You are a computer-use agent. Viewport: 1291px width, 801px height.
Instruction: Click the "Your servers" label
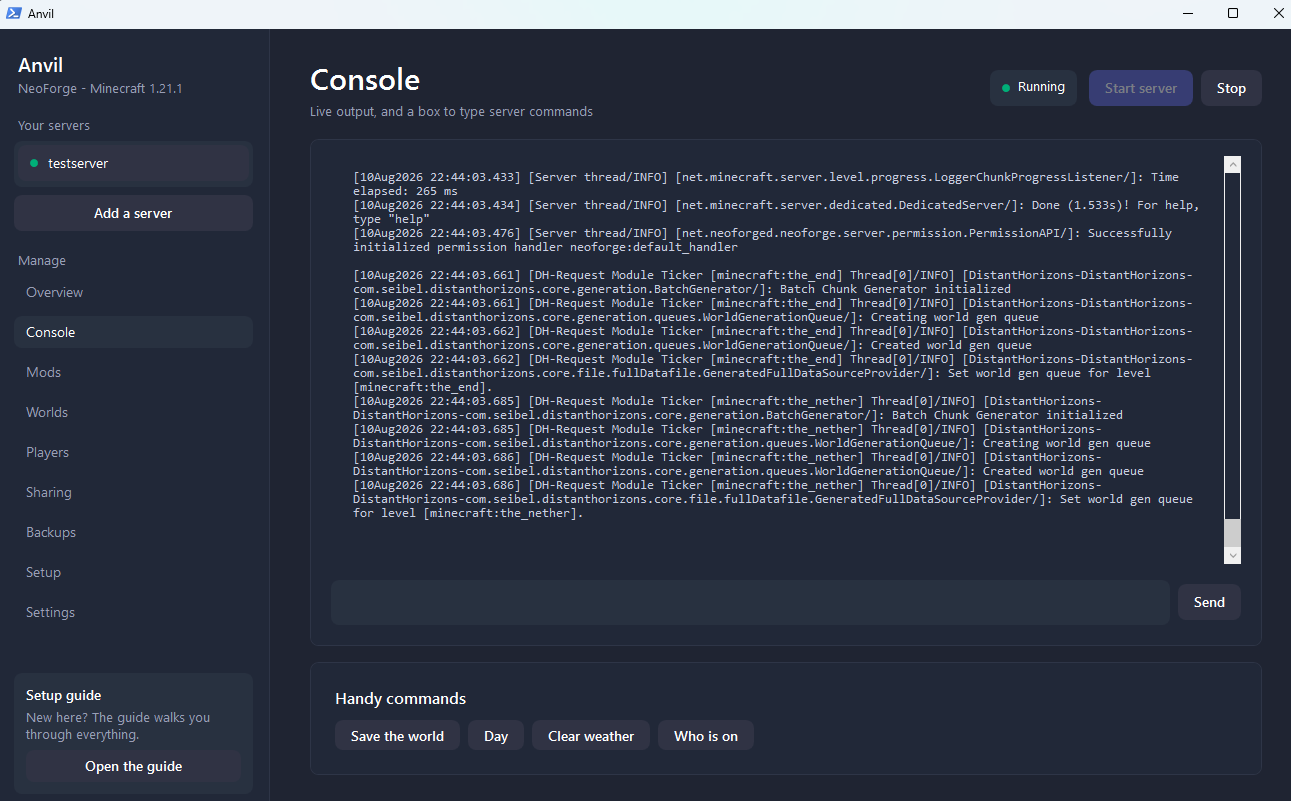pos(54,125)
